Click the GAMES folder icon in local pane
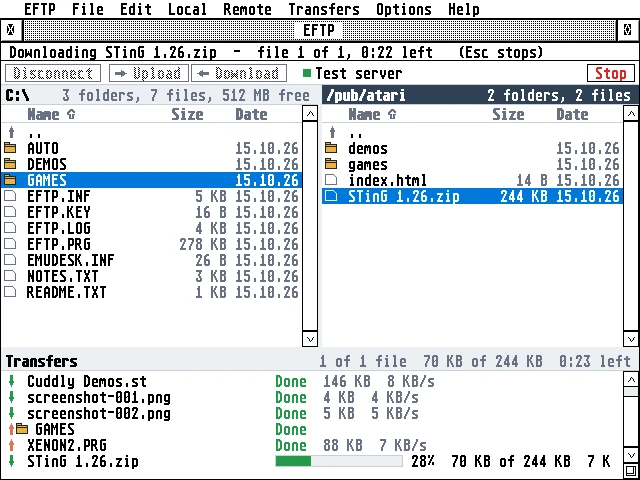Screen dimensions: 640x480 10,180
